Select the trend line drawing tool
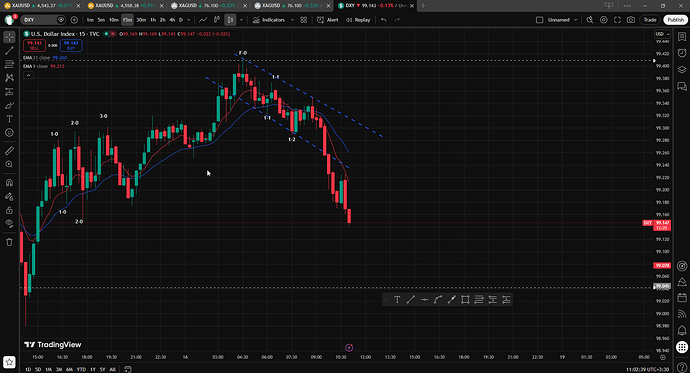 [9, 51]
